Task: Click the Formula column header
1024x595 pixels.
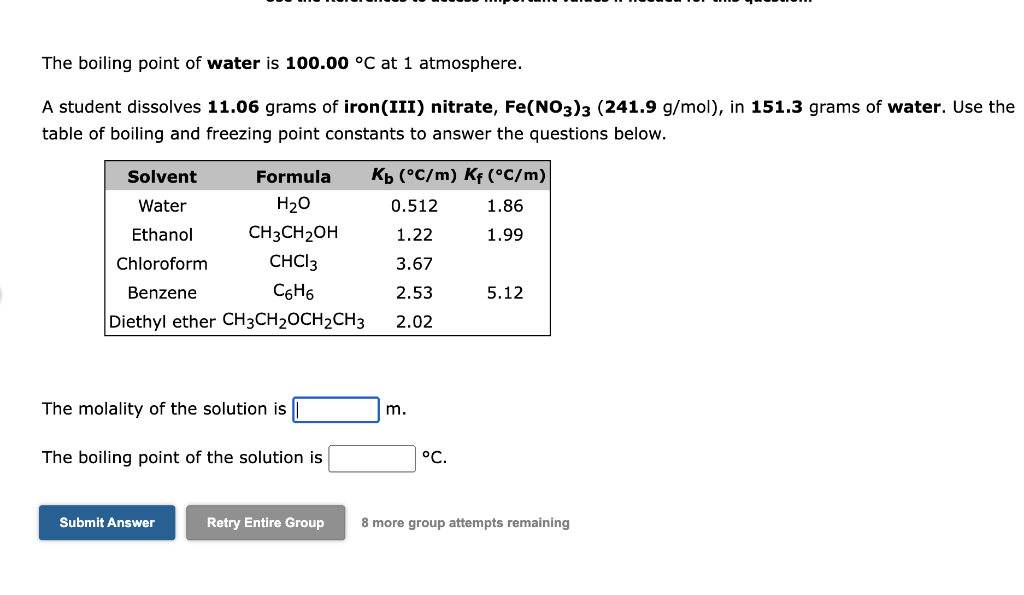Action: coord(293,176)
